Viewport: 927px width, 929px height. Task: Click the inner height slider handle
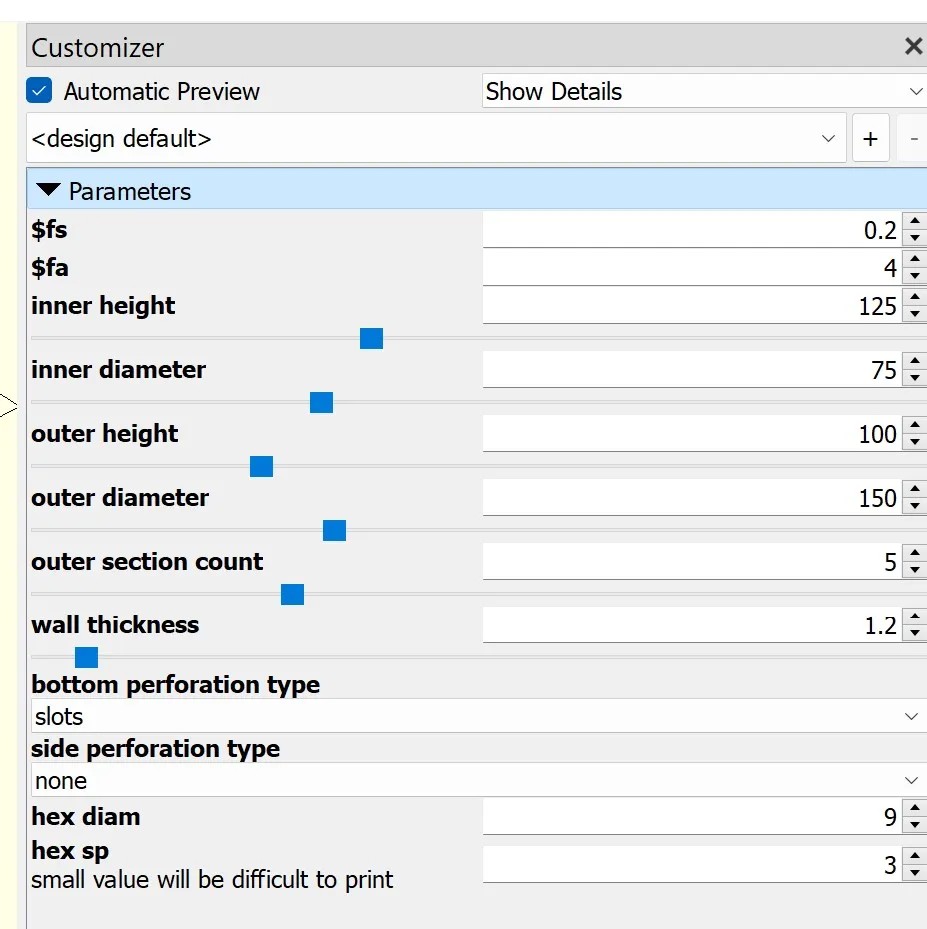pyautogui.click(x=371, y=339)
